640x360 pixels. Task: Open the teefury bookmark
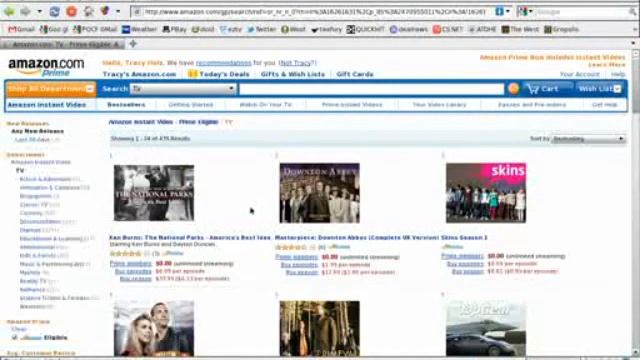(x=327, y=29)
